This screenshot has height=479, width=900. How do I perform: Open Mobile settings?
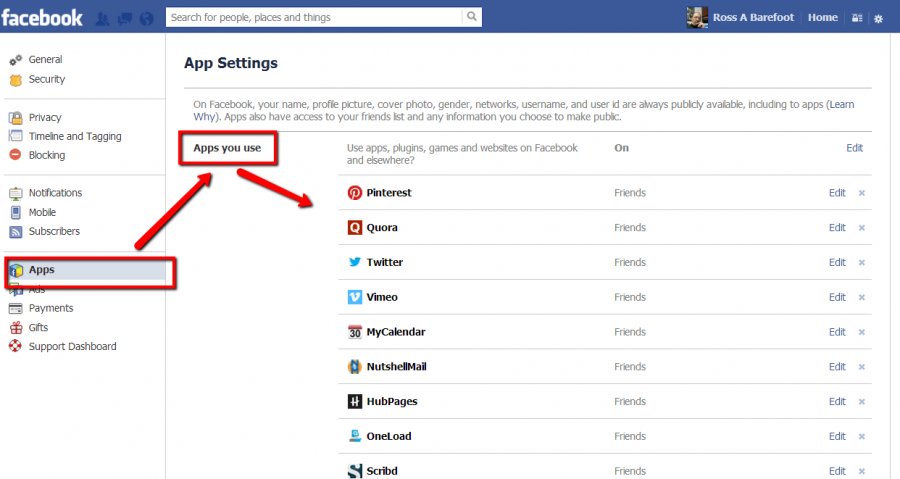(42, 212)
